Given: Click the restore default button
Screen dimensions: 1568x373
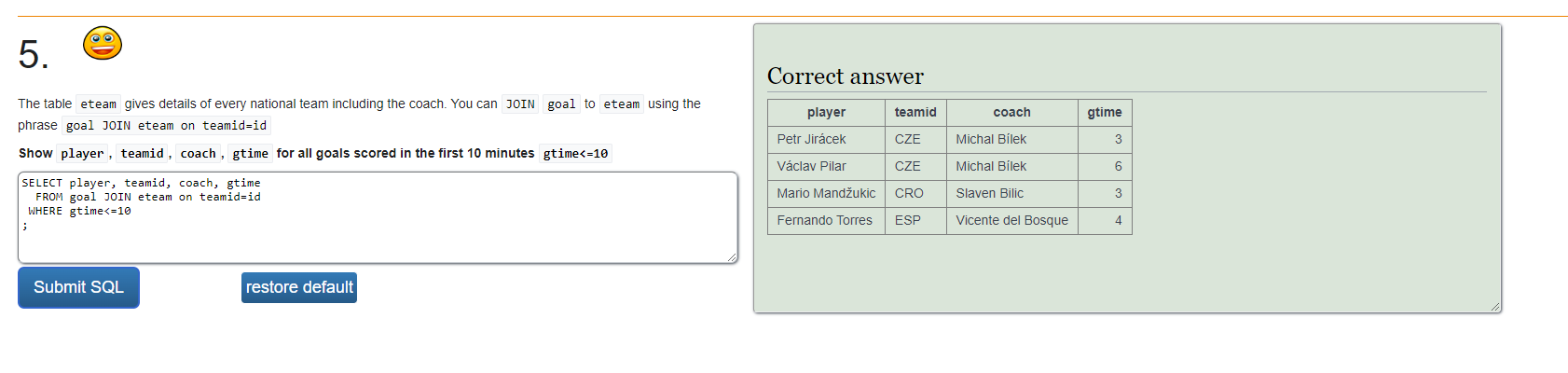Looking at the screenshot, I should [x=299, y=287].
